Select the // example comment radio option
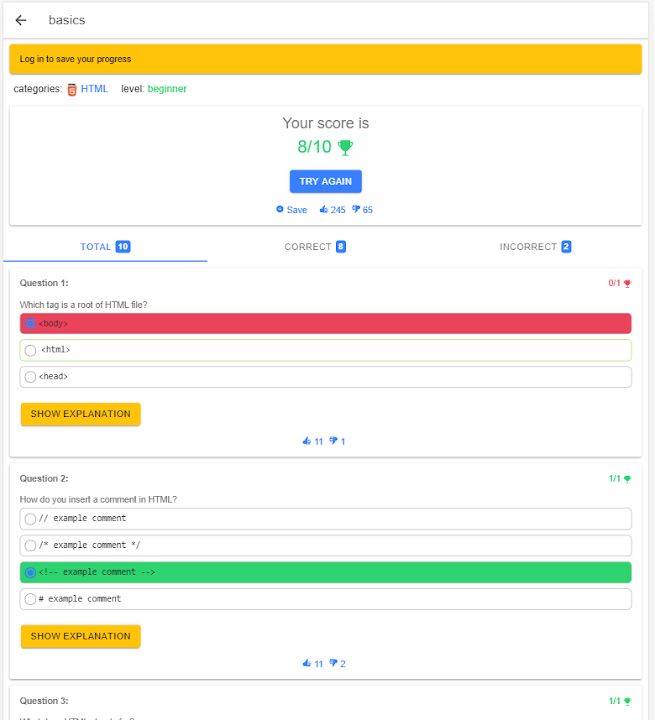 [x=30, y=519]
